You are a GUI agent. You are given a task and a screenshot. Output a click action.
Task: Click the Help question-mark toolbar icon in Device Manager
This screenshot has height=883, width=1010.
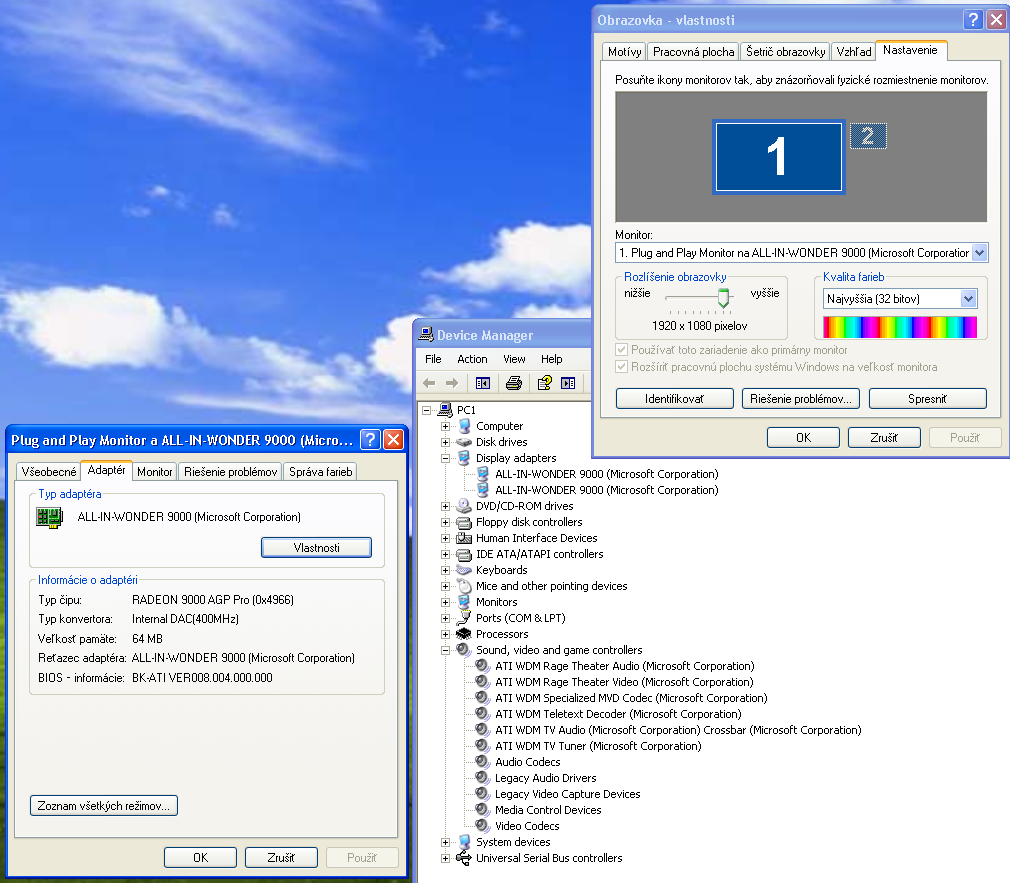click(x=545, y=383)
